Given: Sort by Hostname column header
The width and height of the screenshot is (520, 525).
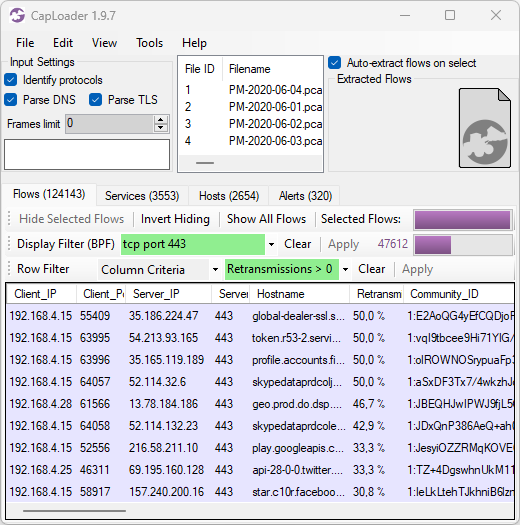Looking at the screenshot, I should (300, 294).
